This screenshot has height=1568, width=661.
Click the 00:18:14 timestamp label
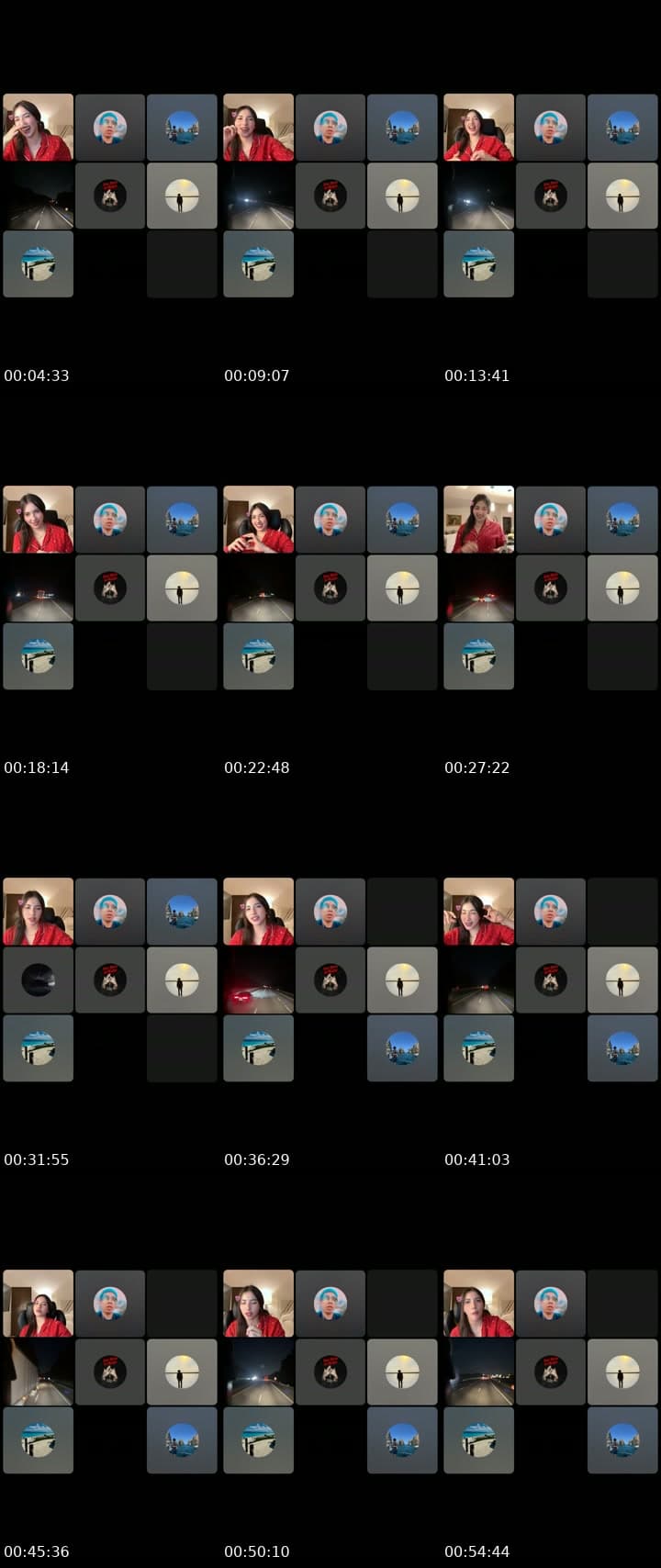point(37,767)
